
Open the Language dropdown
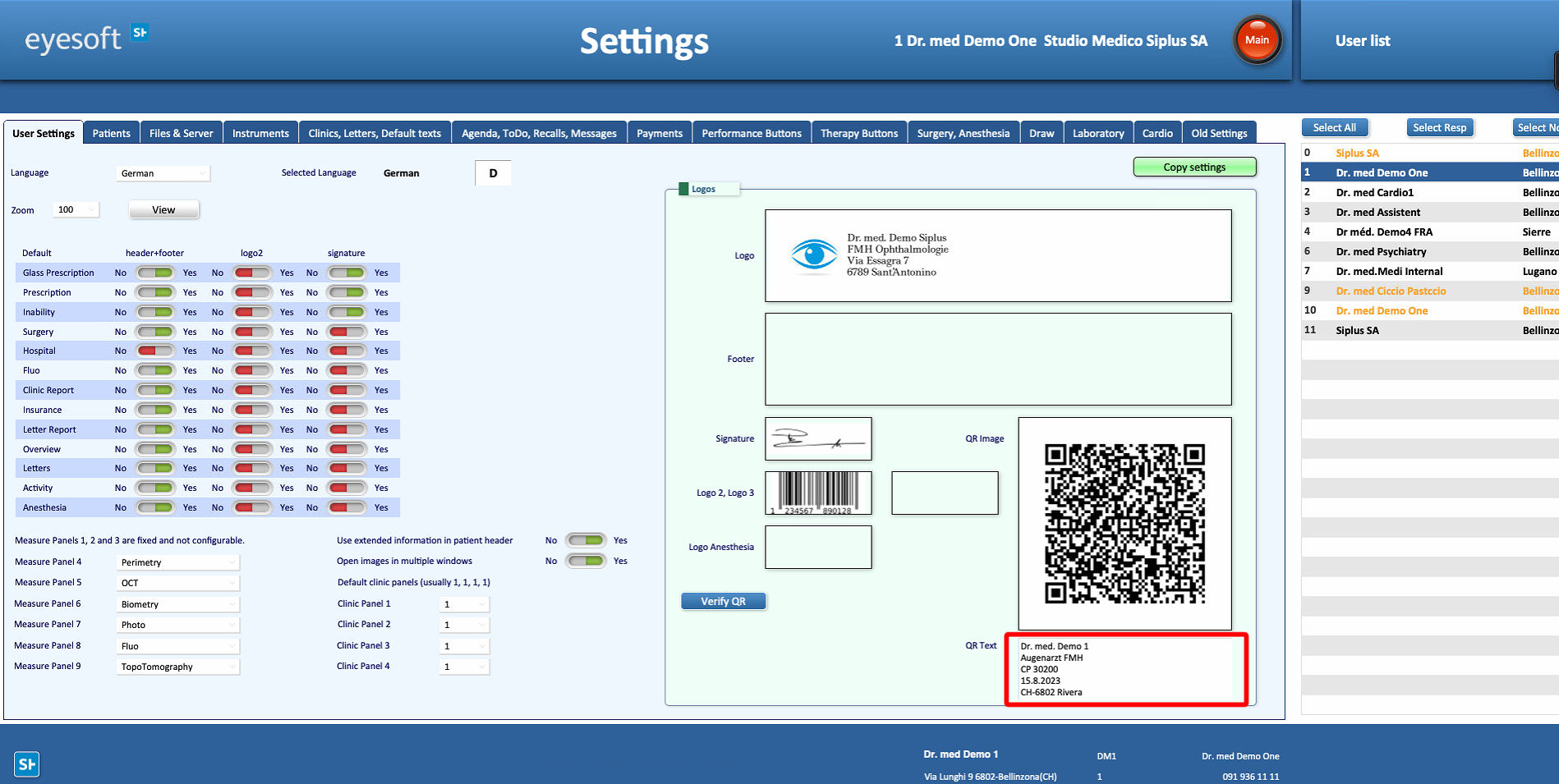pos(163,173)
